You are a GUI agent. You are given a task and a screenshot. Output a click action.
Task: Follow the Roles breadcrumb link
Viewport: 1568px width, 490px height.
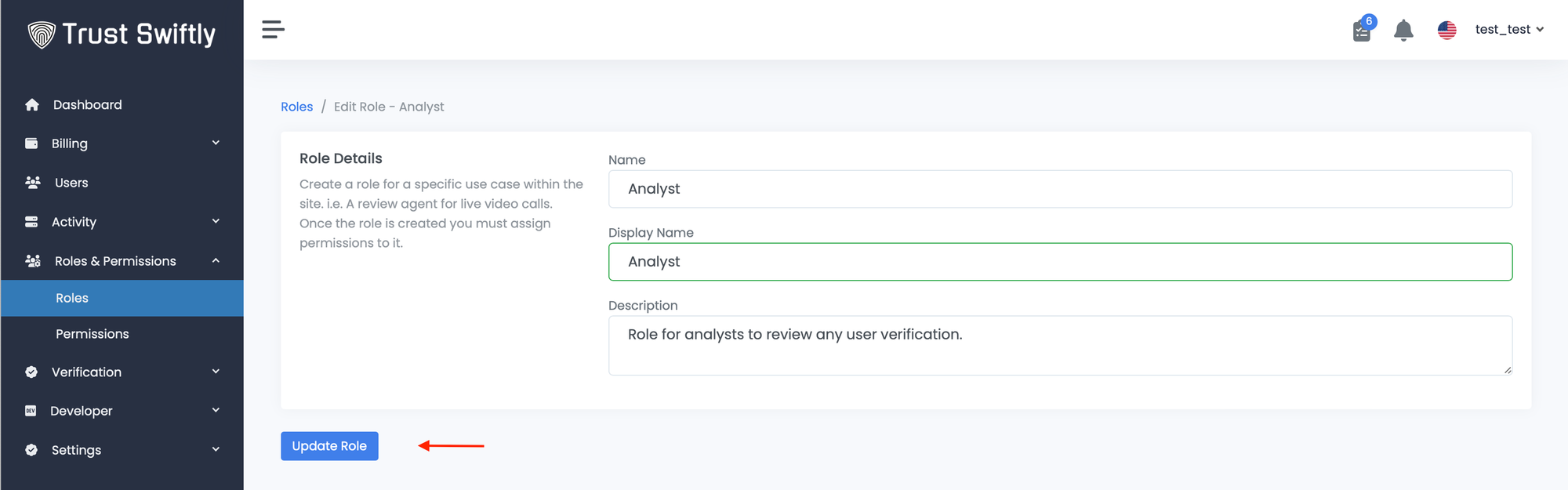(x=296, y=107)
